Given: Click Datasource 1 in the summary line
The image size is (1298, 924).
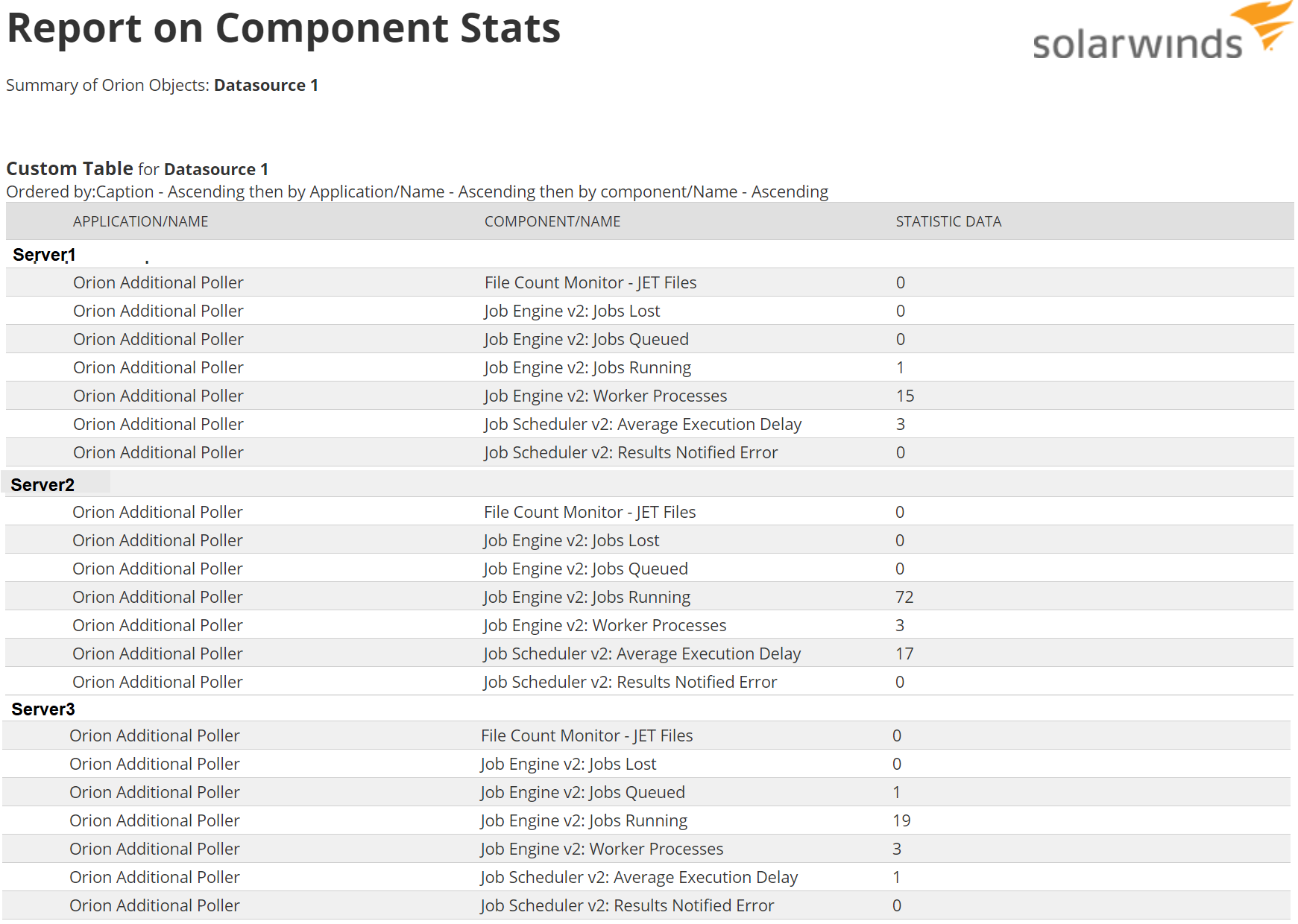Looking at the screenshot, I should click(x=265, y=86).
